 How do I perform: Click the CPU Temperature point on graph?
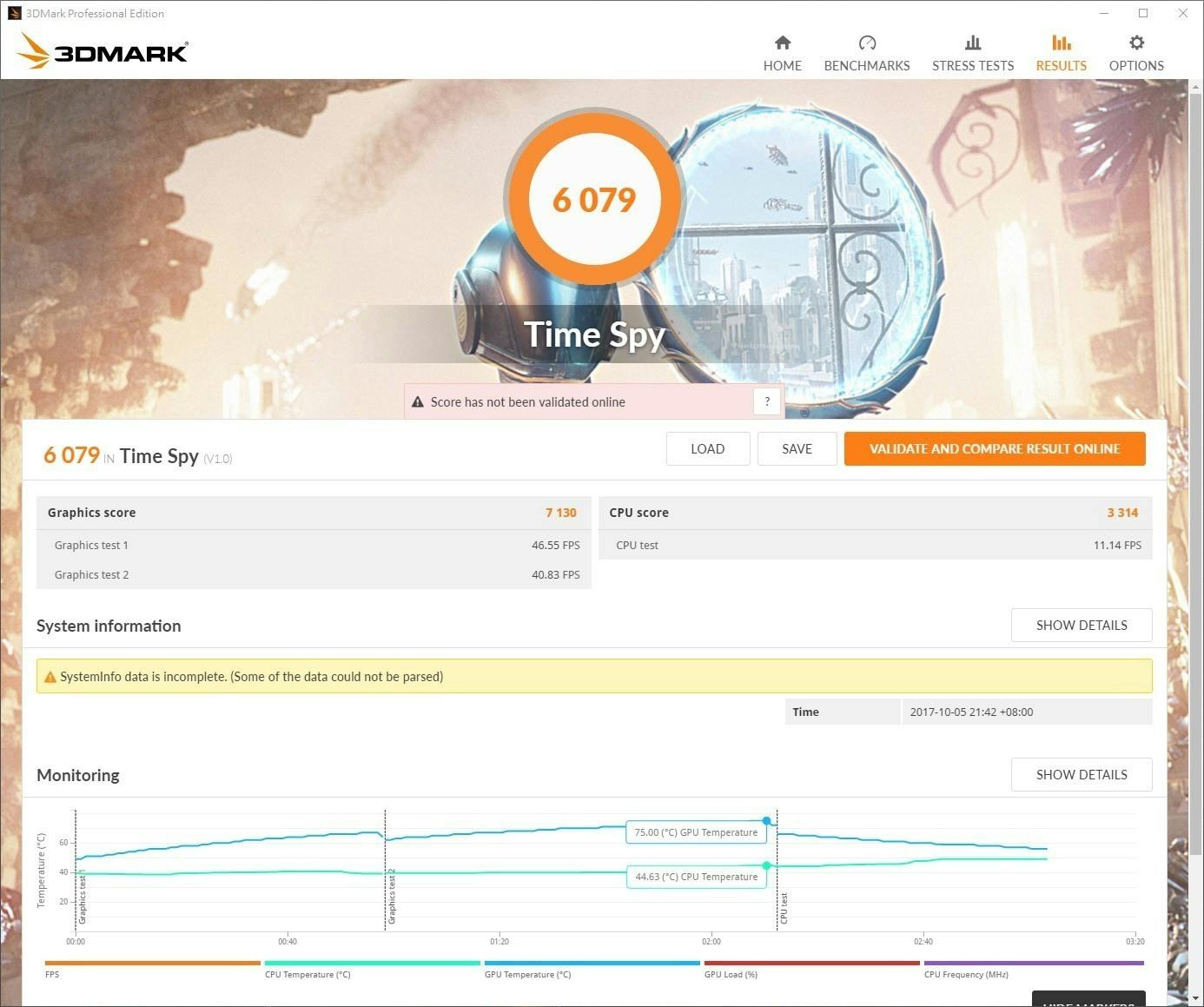[x=766, y=865]
